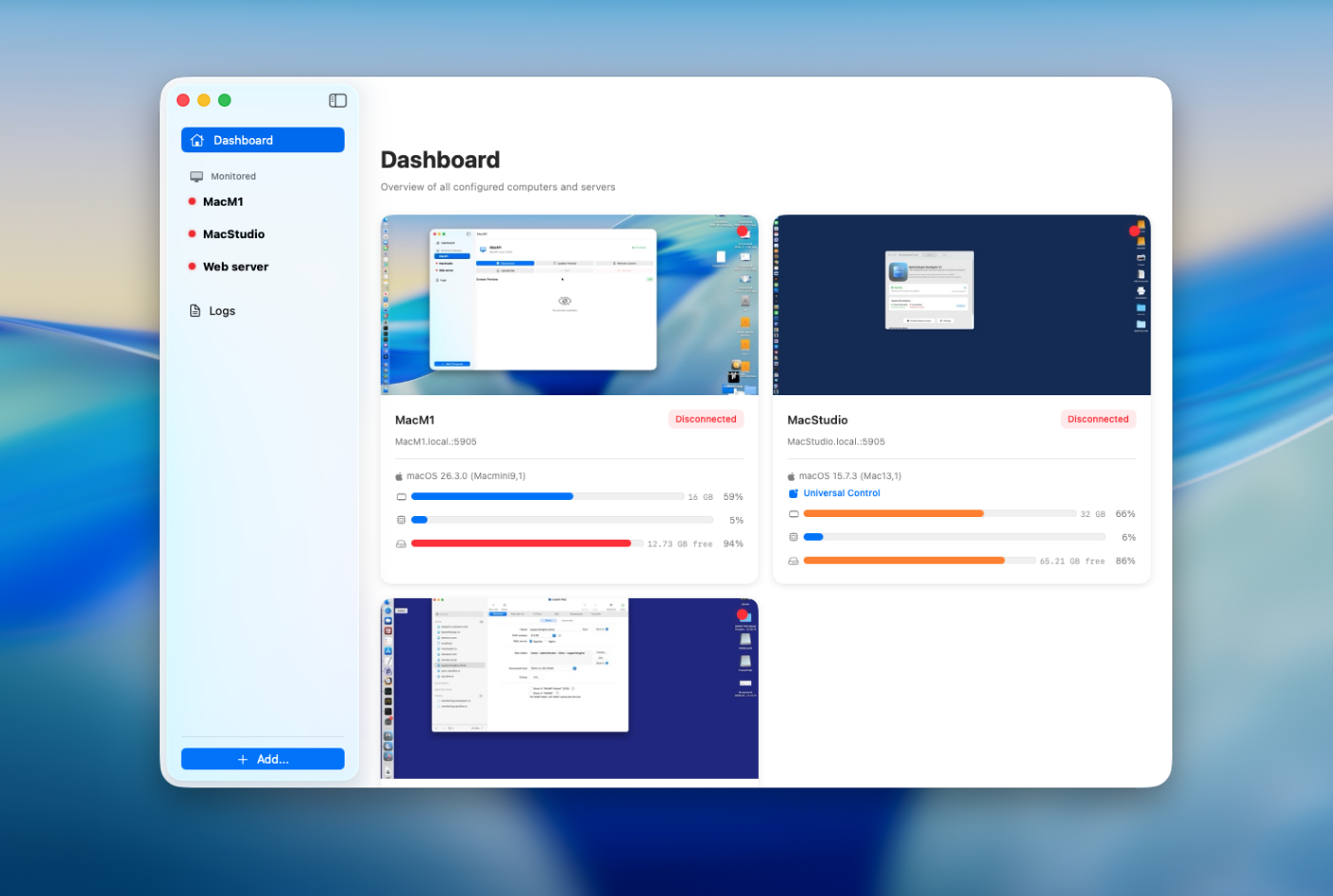Click the red disk usage bar on MacM1
The width and height of the screenshot is (1333, 896).
(521, 544)
